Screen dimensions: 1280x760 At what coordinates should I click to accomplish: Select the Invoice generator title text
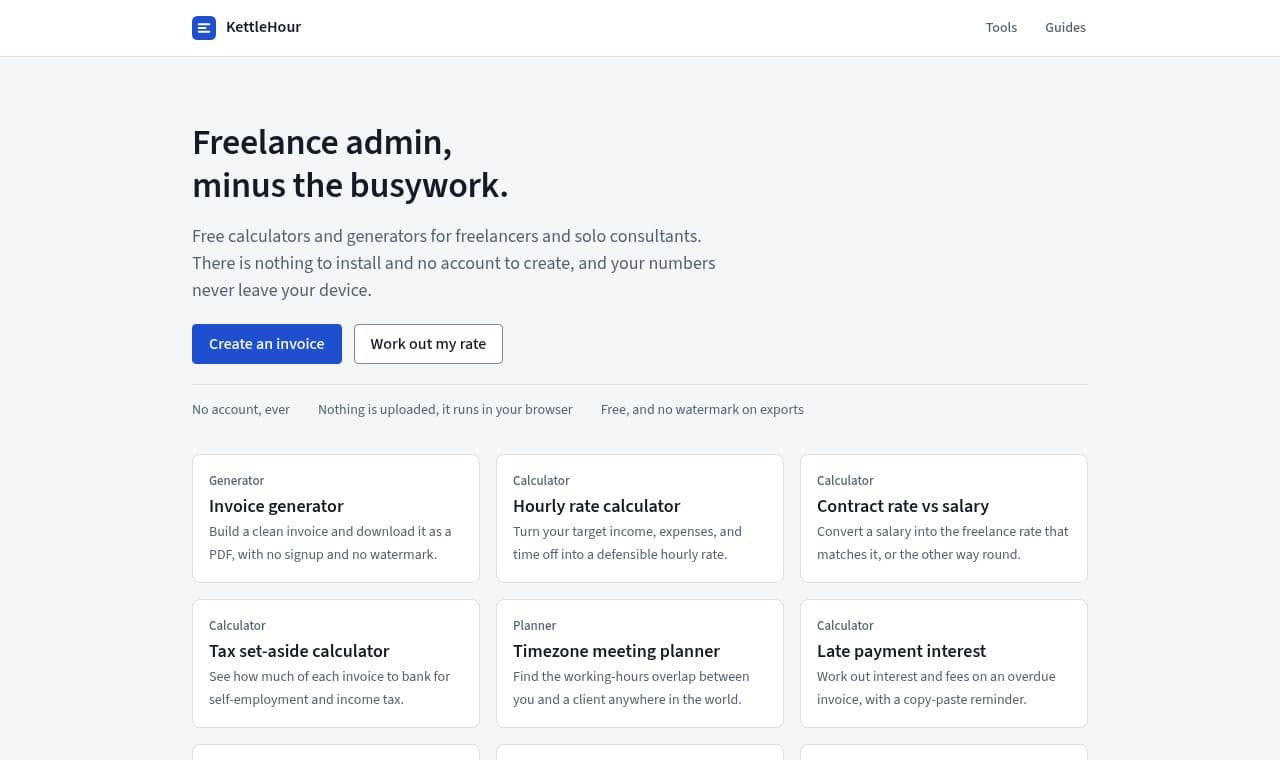[276, 506]
